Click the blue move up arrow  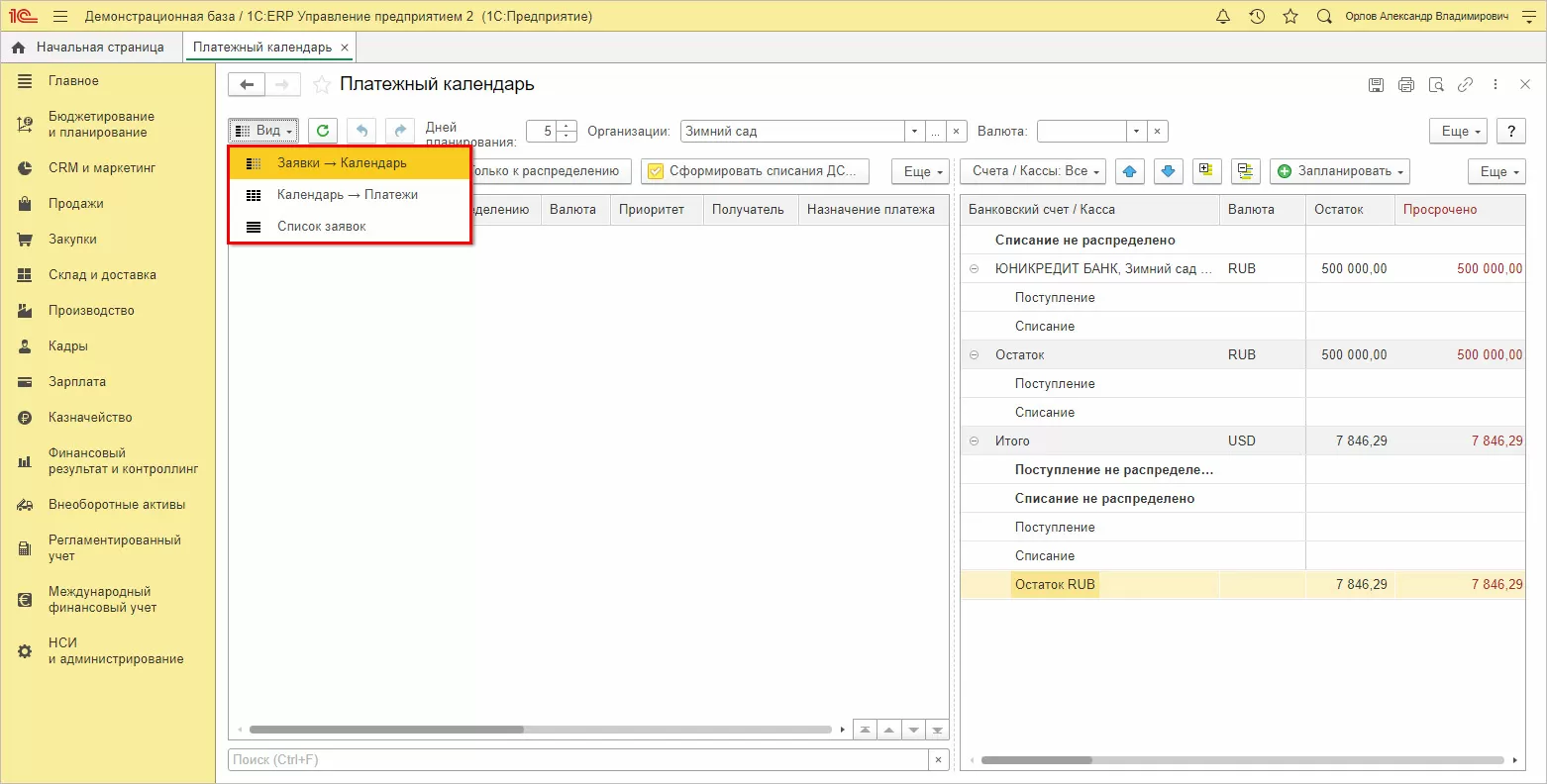[1130, 171]
